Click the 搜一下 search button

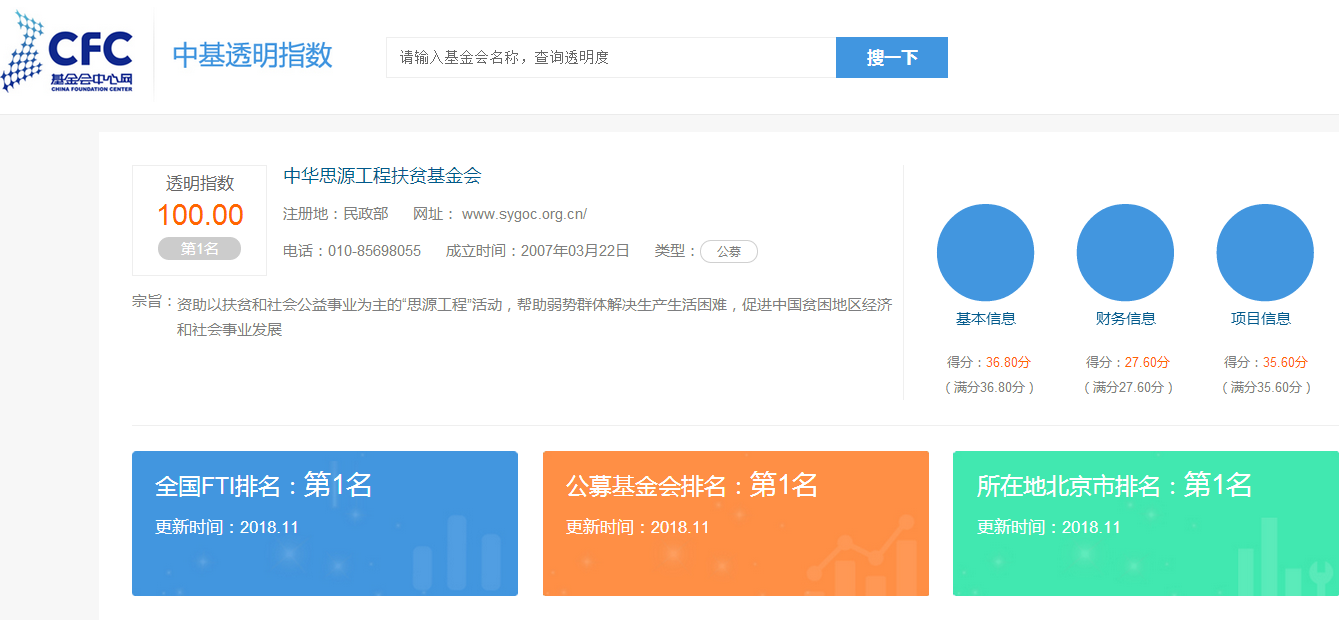tap(892, 57)
